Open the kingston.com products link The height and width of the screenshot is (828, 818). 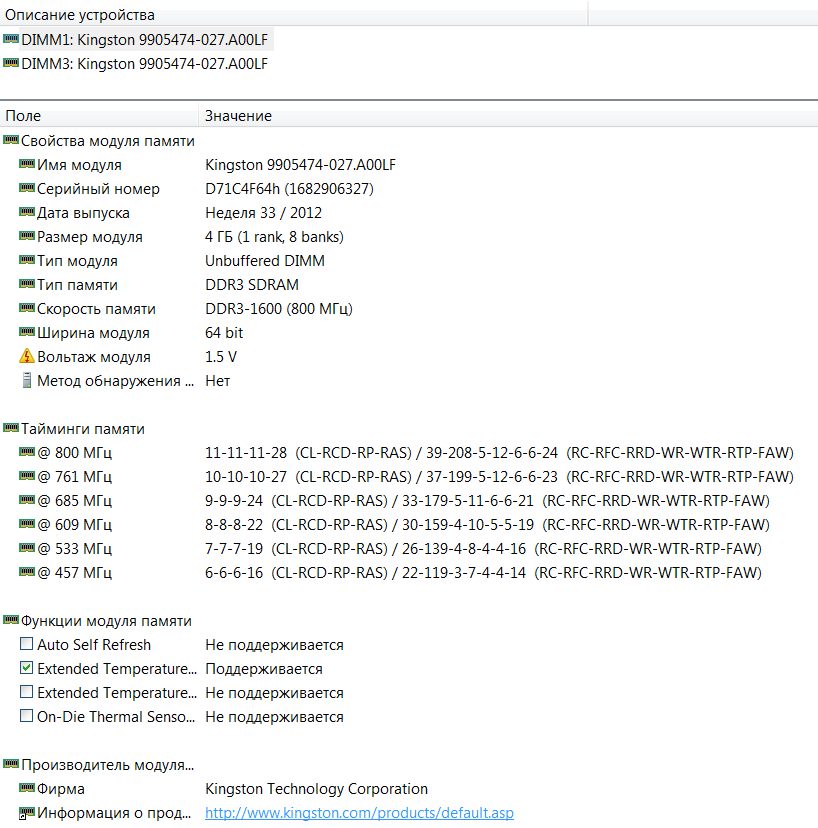coord(359,813)
